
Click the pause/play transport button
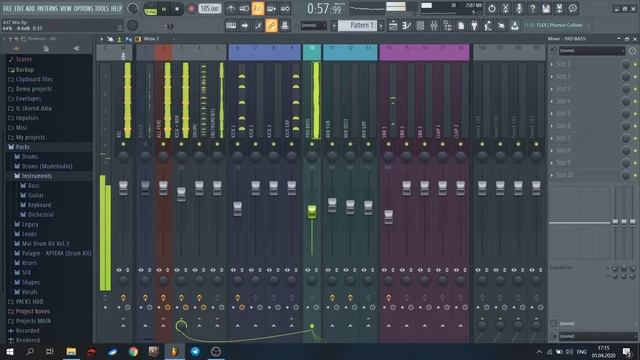click(x=164, y=9)
